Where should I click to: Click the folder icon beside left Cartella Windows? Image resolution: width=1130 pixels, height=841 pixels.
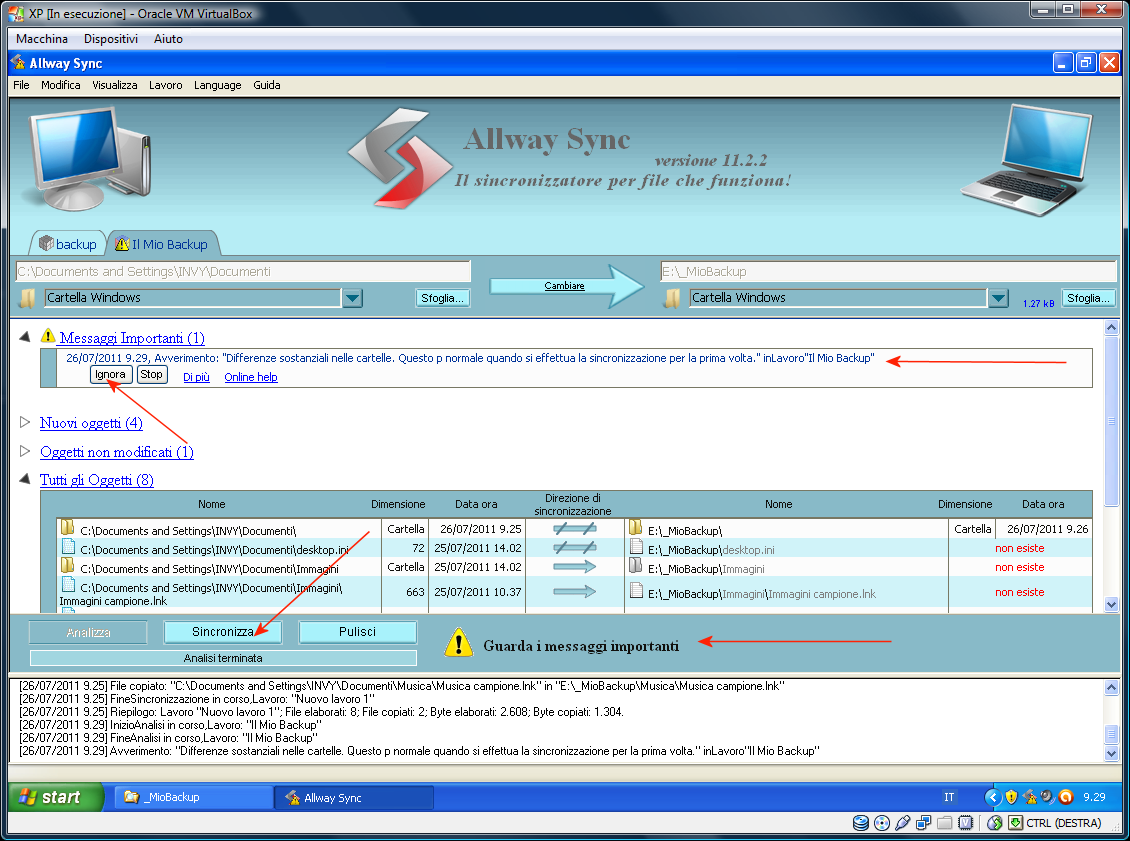coord(27,298)
